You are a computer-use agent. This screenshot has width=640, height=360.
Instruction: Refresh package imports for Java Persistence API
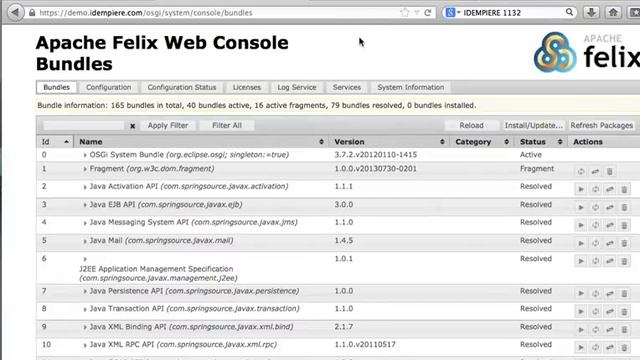(x=596, y=293)
